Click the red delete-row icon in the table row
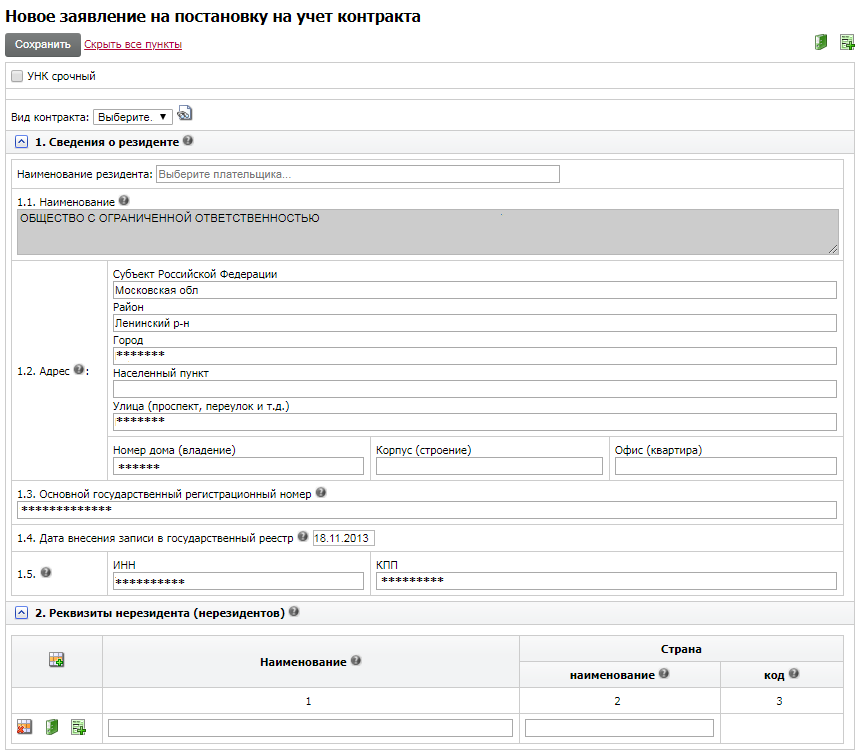860x750 pixels. 25,727
